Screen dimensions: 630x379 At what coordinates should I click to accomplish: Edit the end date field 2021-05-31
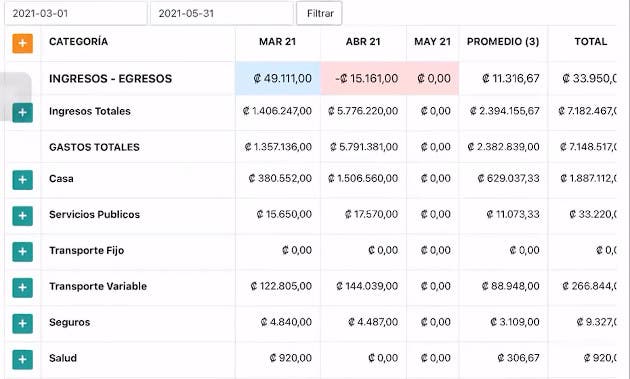click(x=222, y=13)
